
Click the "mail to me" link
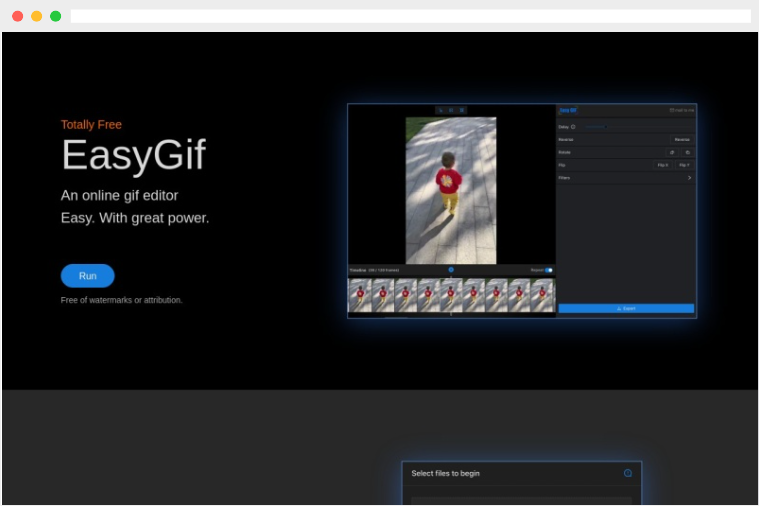pyautogui.click(x=682, y=110)
